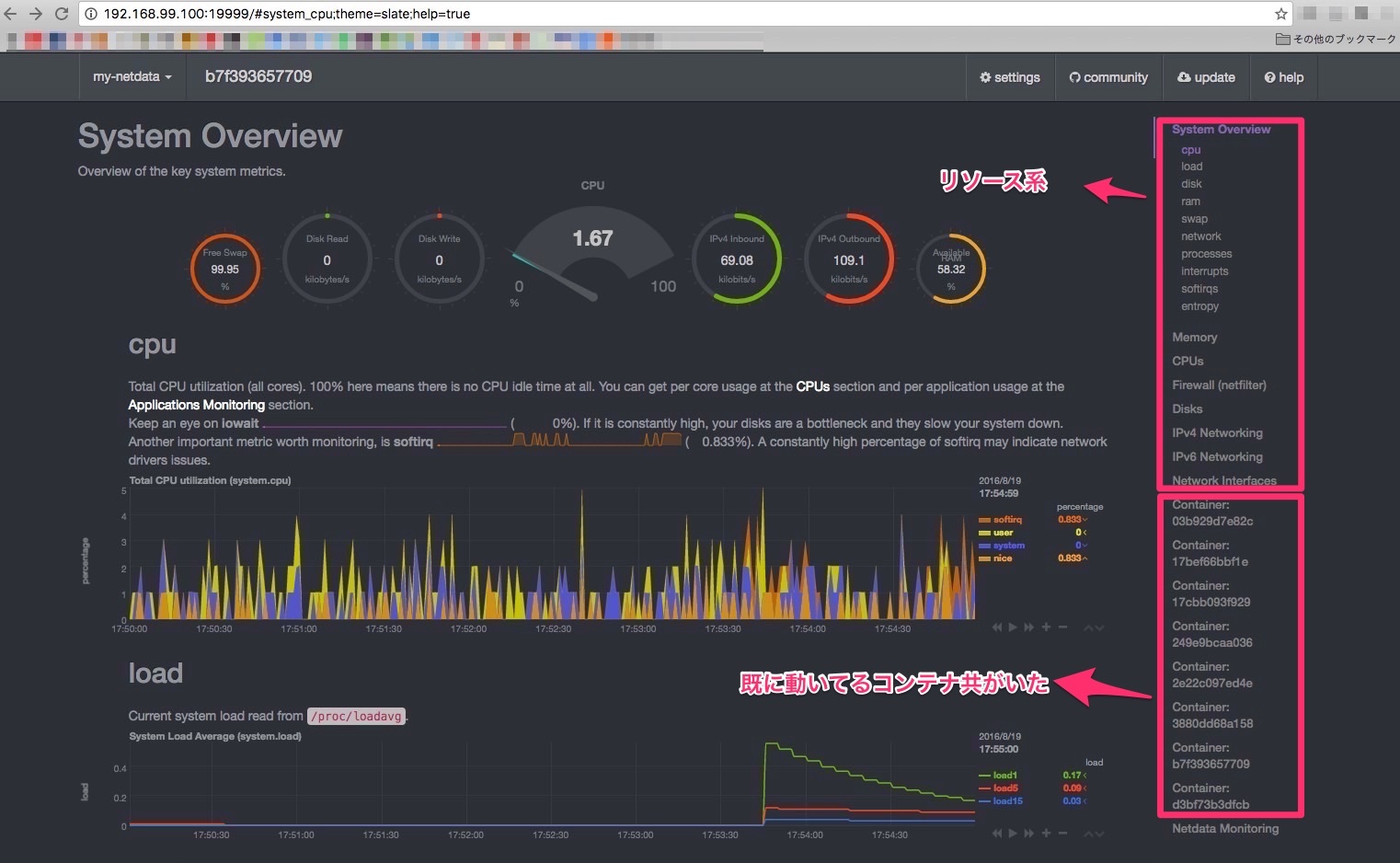Click the Applications Monitoring link
The height and width of the screenshot is (863, 1400).
[x=196, y=405]
